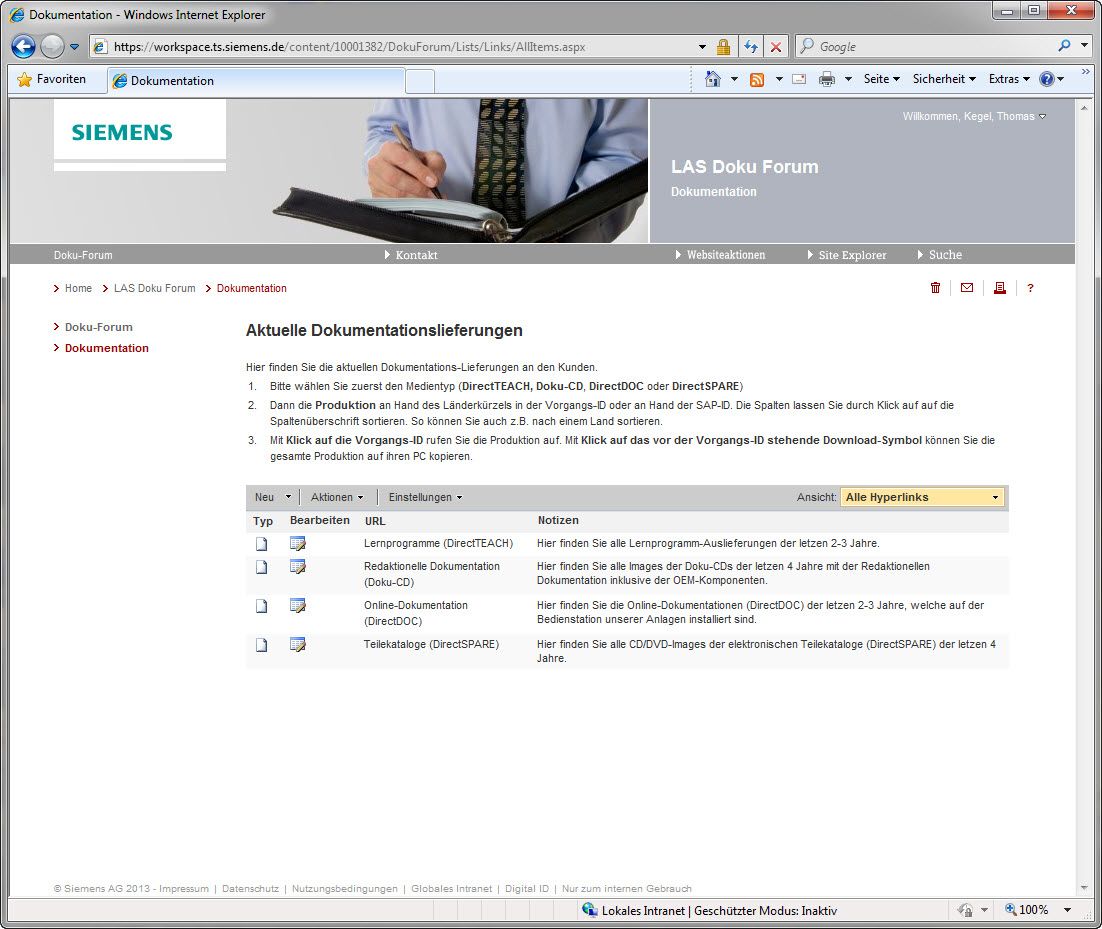Open the Alle Hyperlinks view dropdown
This screenshot has width=1102, height=929.
[921, 497]
